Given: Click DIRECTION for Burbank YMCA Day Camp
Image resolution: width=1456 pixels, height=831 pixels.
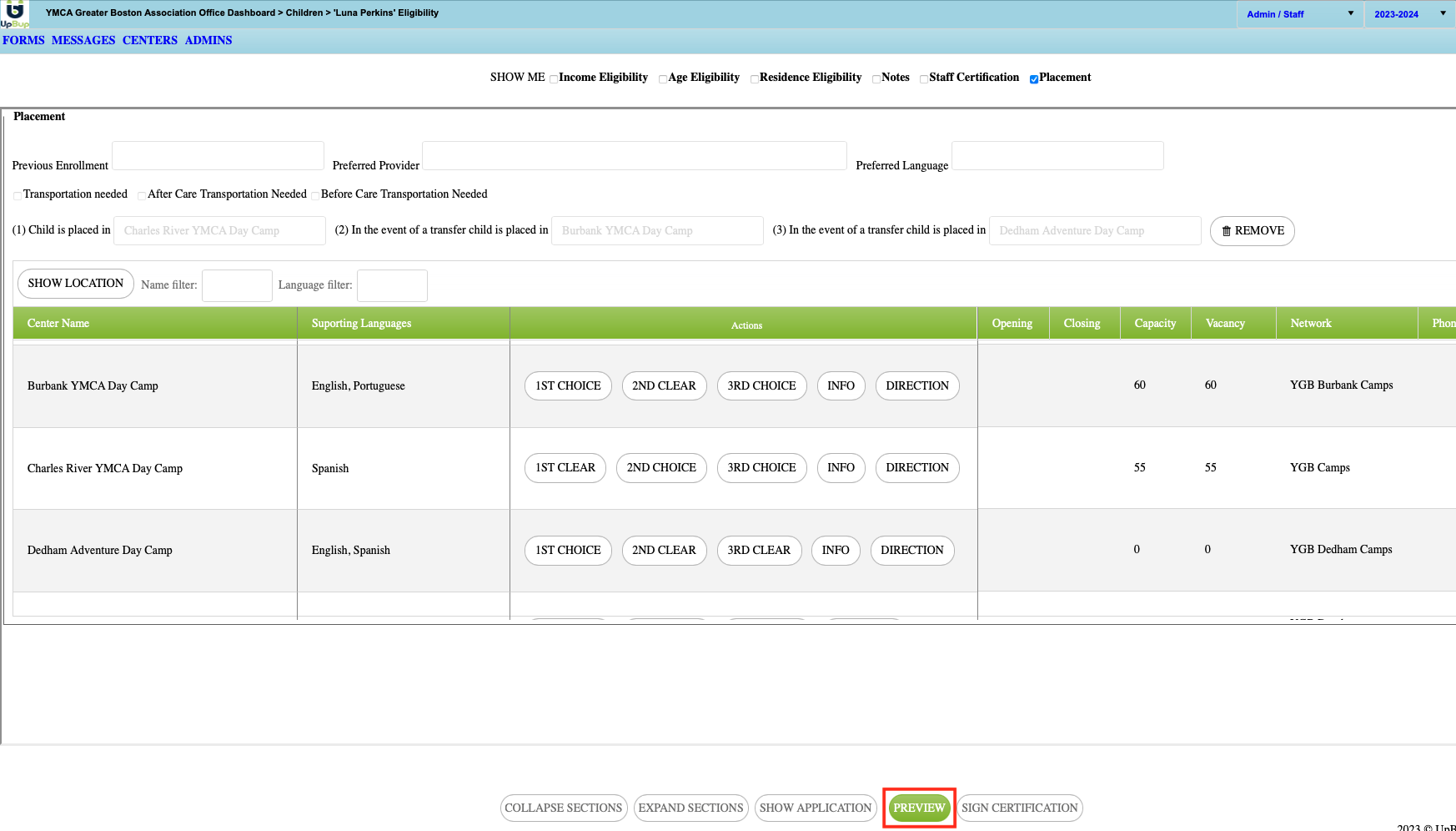Looking at the screenshot, I should pos(917,386).
